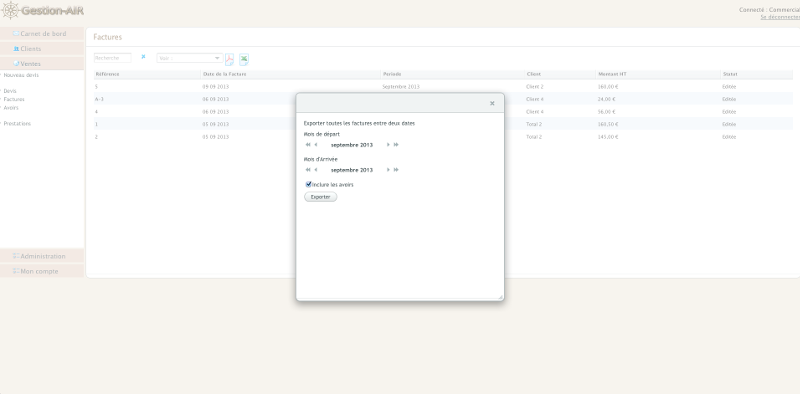Open the Administration menu section
Viewport: 800px width, 394px height.
(x=42, y=256)
